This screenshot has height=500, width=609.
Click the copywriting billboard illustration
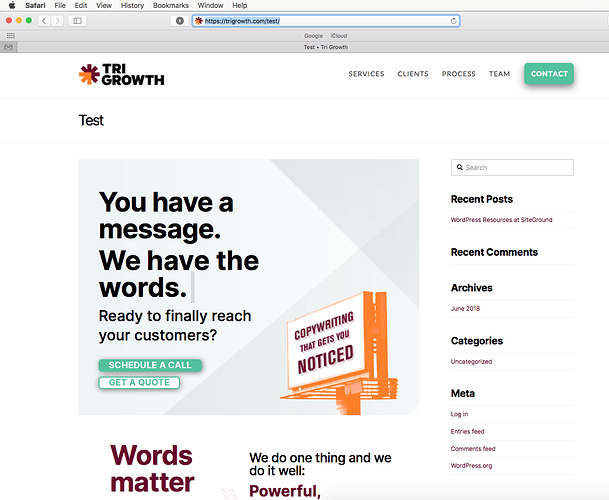pyautogui.click(x=339, y=353)
